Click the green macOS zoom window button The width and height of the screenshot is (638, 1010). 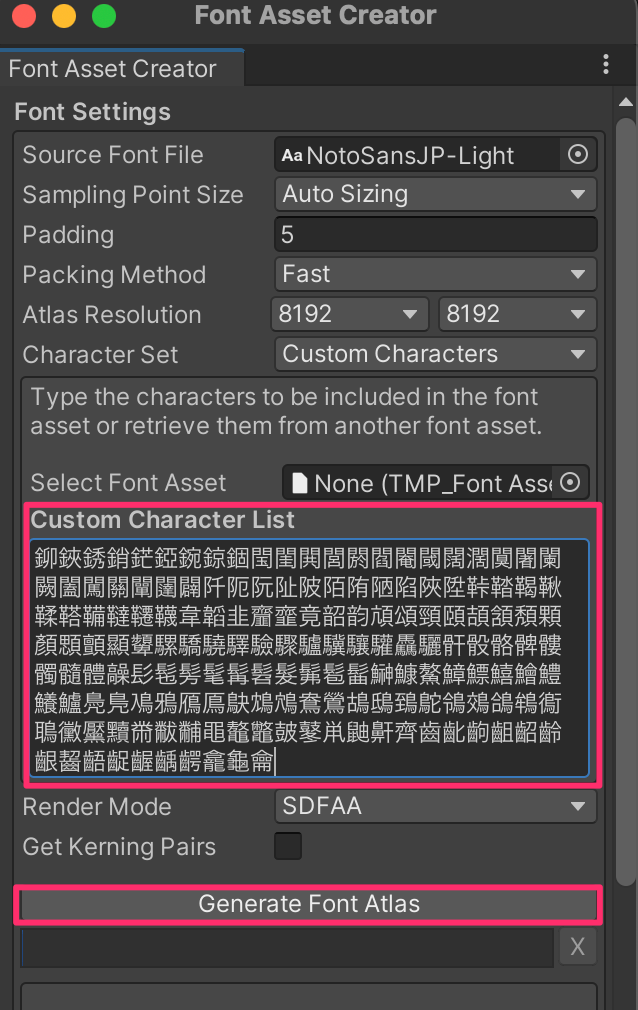[103, 17]
